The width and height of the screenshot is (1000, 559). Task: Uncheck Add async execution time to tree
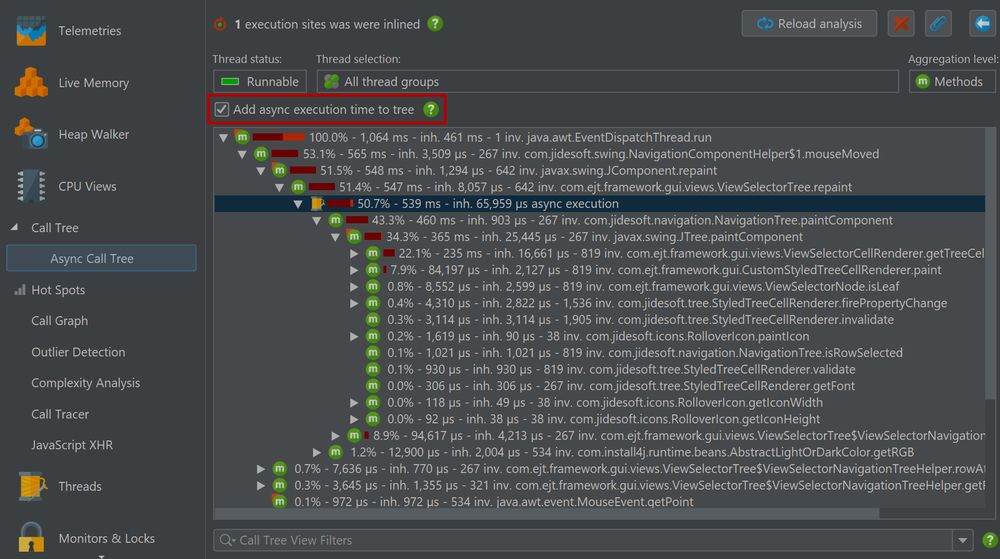tap(221, 110)
